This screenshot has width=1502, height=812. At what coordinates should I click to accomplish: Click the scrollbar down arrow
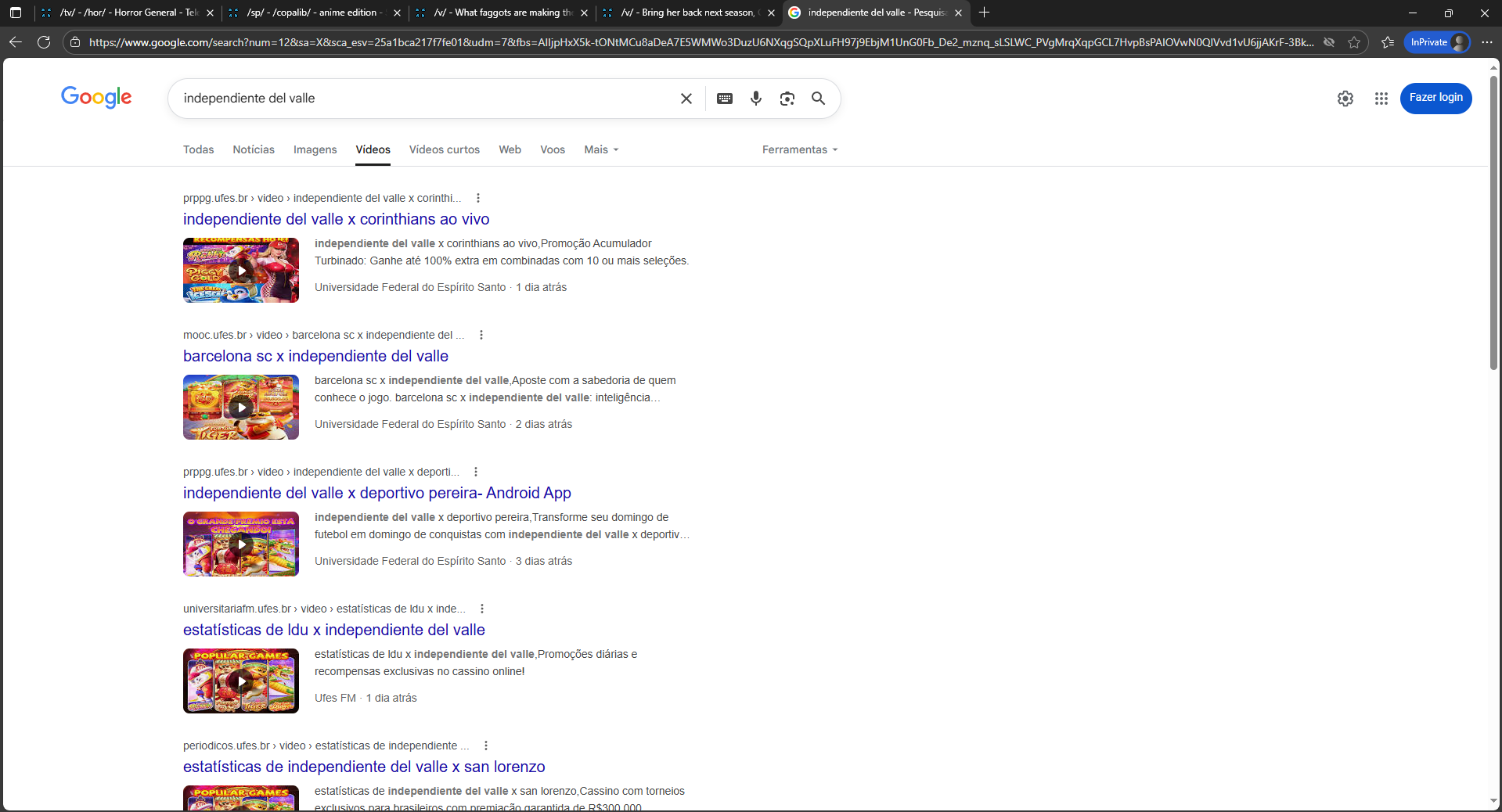[x=1493, y=801]
